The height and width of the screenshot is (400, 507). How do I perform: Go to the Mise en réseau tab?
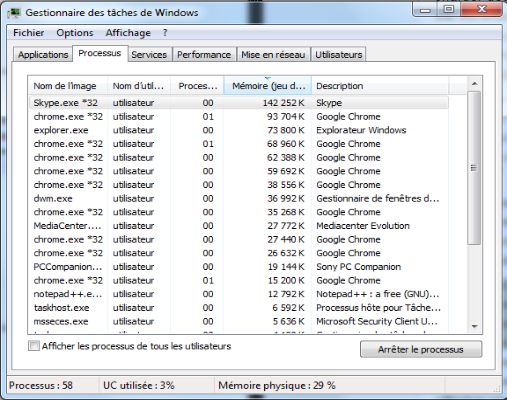[x=273, y=54]
